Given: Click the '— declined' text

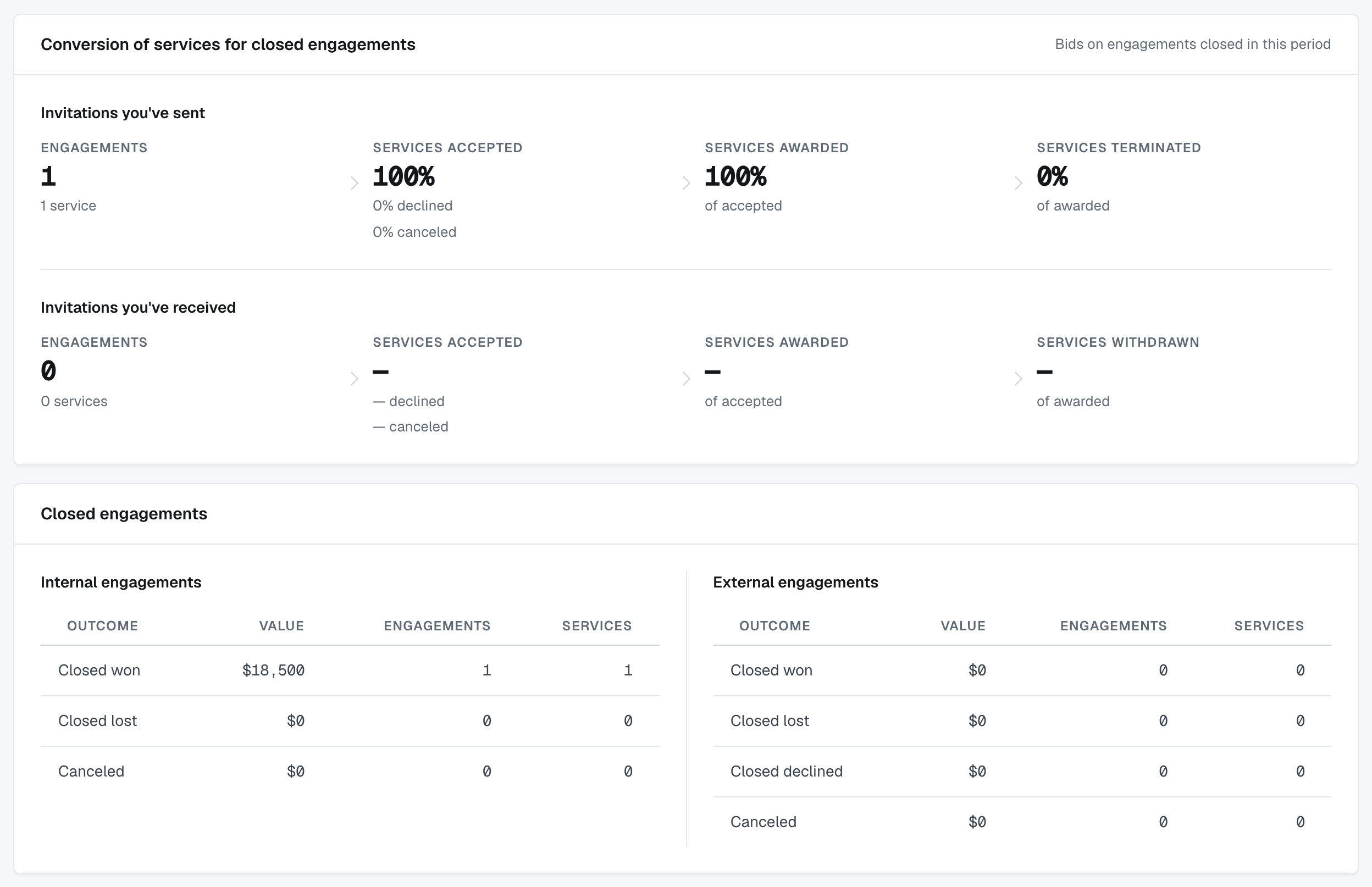Looking at the screenshot, I should point(408,401).
